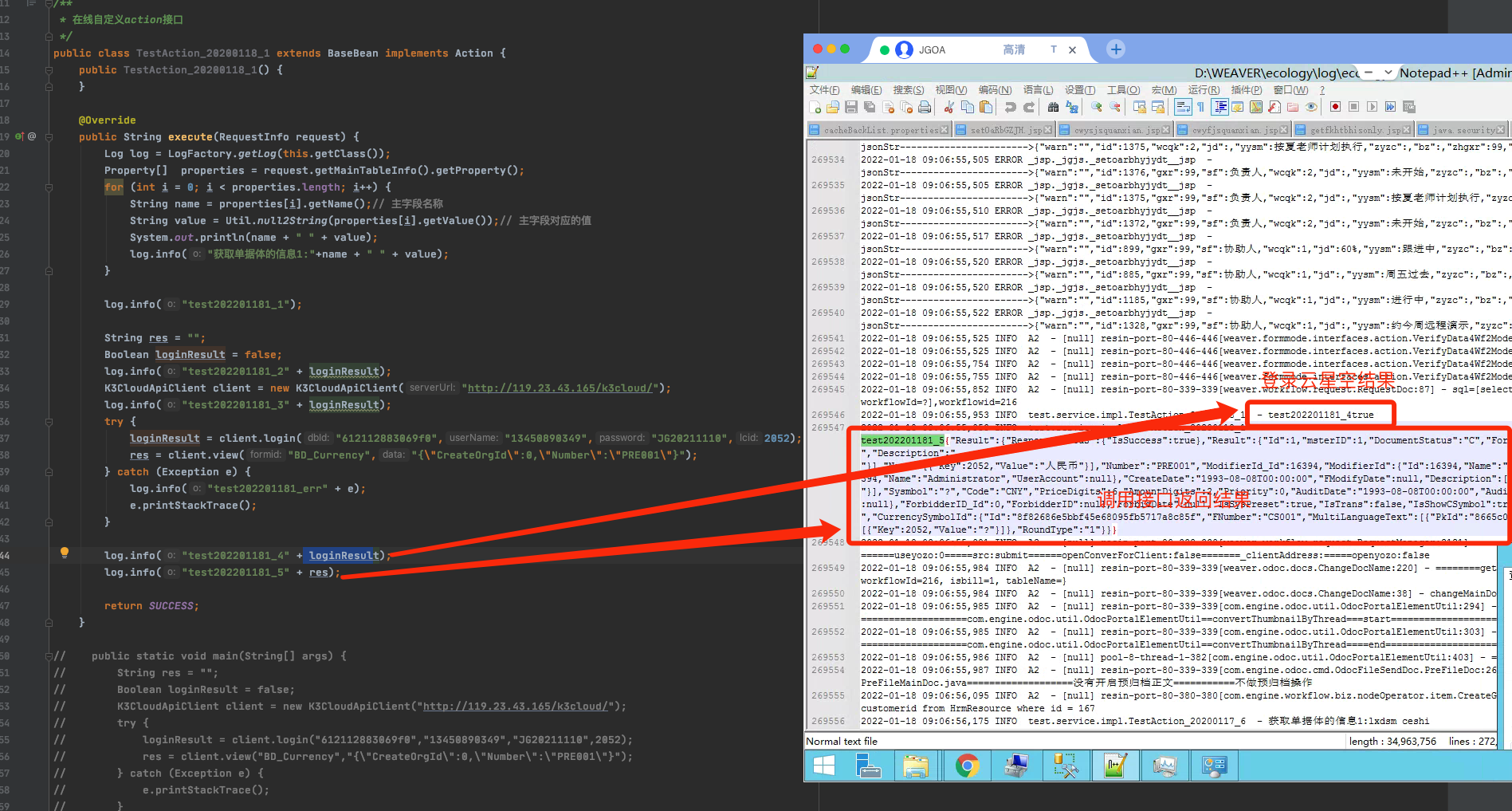1512x811 pixels.
Task: Switch to setOaRbGZJH.jsp tab
Action: [x=1004, y=129]
